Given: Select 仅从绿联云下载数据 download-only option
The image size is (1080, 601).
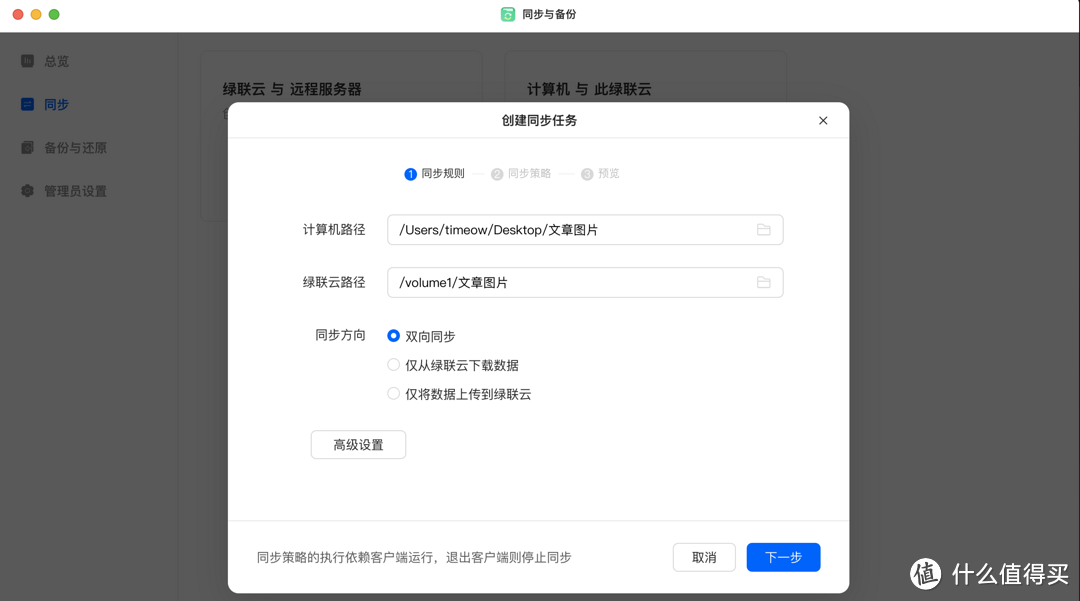Looking at the screenshot, I should pos(393,364).
